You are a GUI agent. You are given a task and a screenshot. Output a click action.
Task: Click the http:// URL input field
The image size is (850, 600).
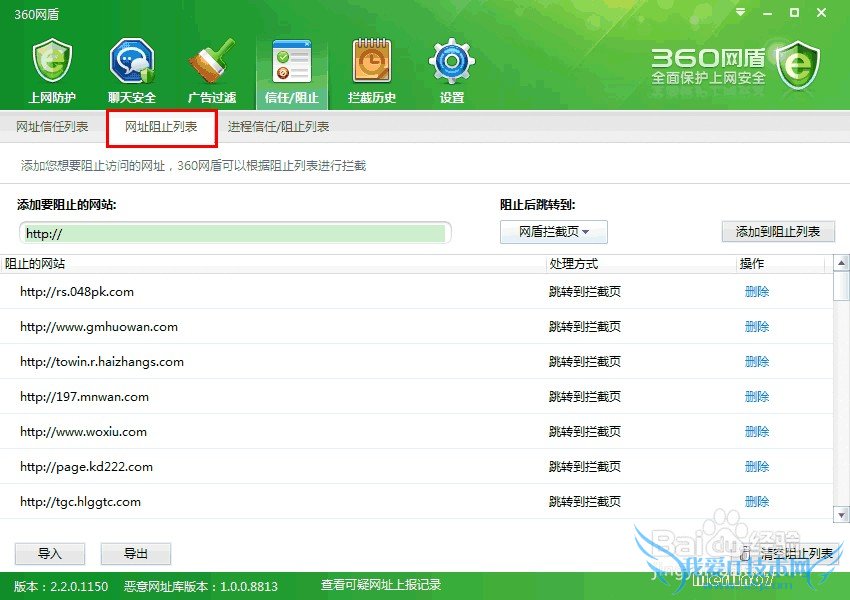(x=235, y=233)
